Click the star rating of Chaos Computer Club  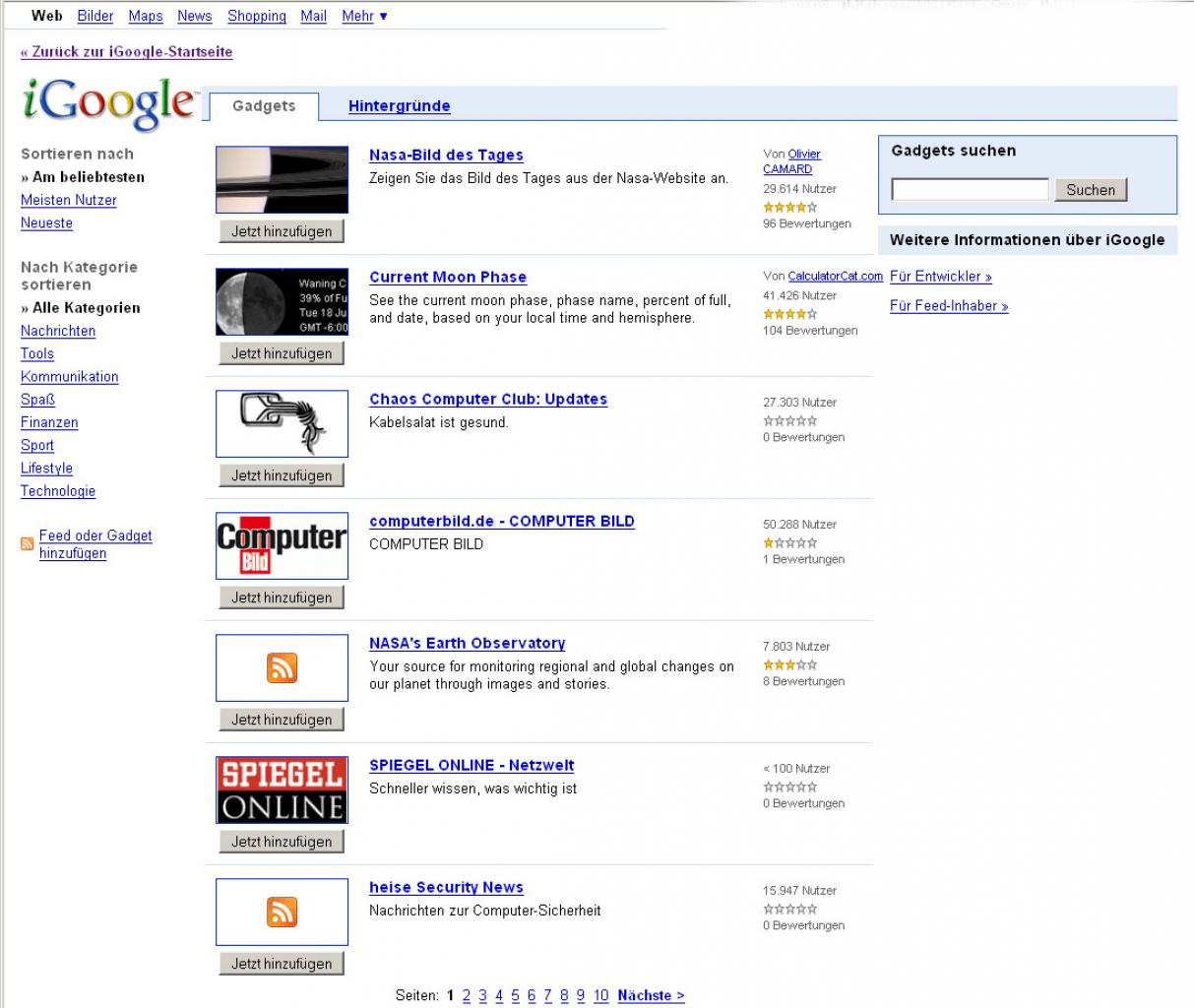point(790,420)
